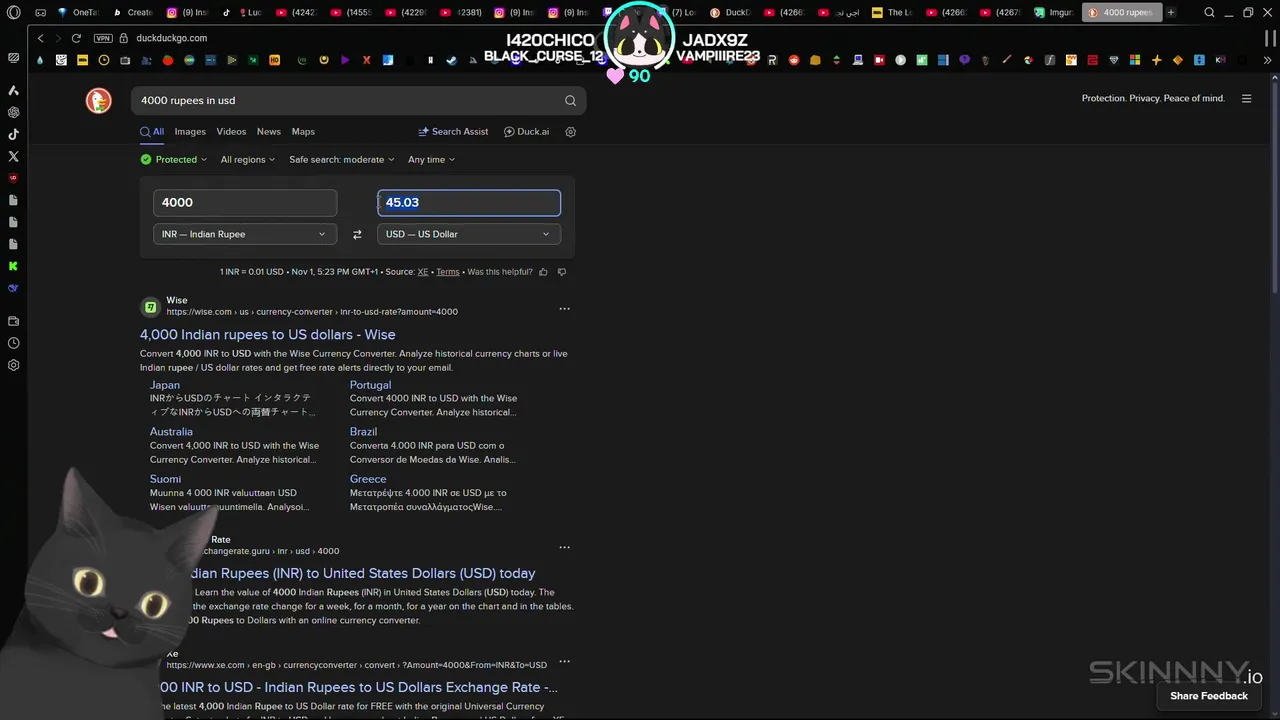This screenshot has height=720, width=1280.
Task: Open the All regions dropdown
Action: (247, 160)
